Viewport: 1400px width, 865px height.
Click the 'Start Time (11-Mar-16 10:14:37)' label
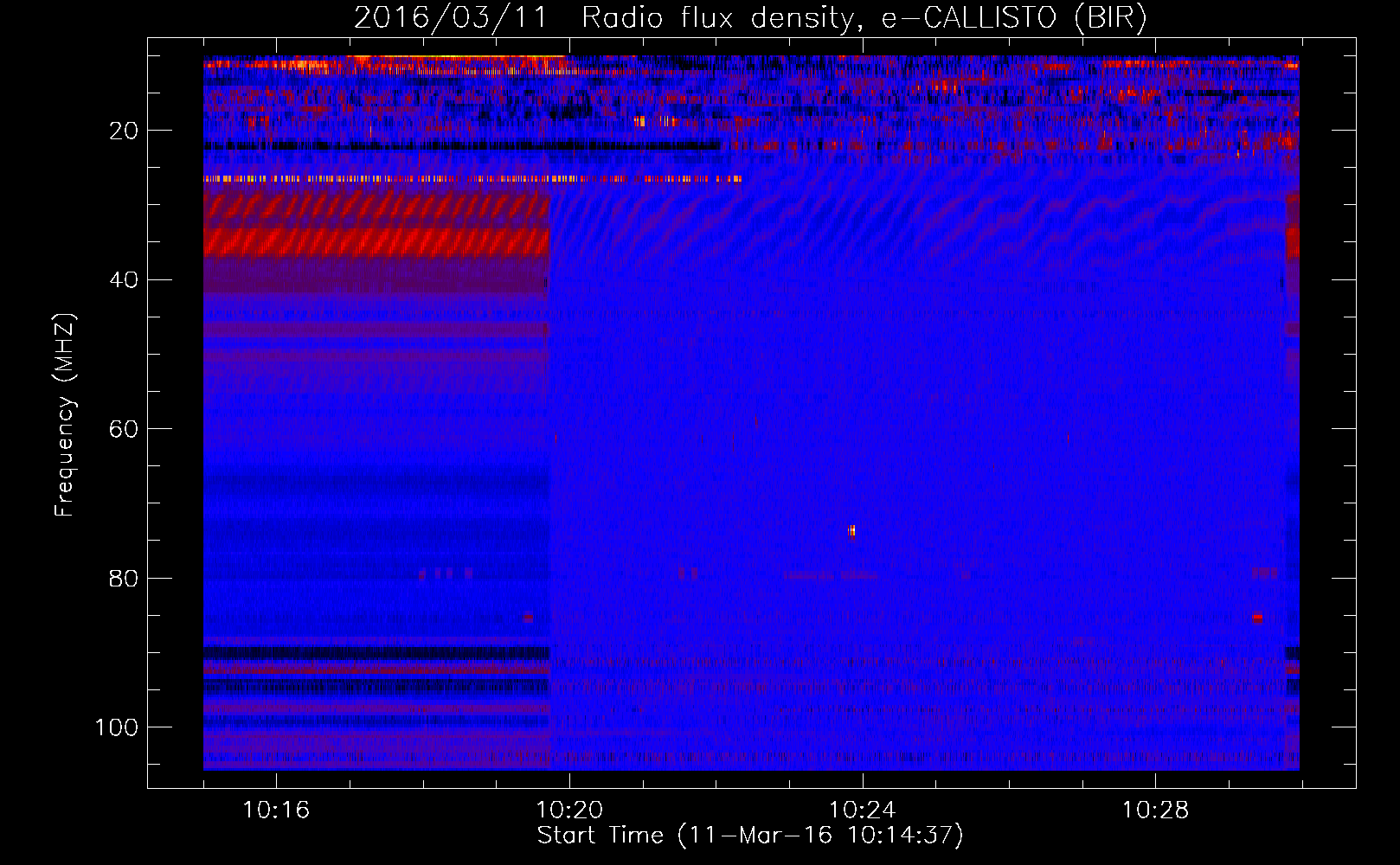pos(750,836)
